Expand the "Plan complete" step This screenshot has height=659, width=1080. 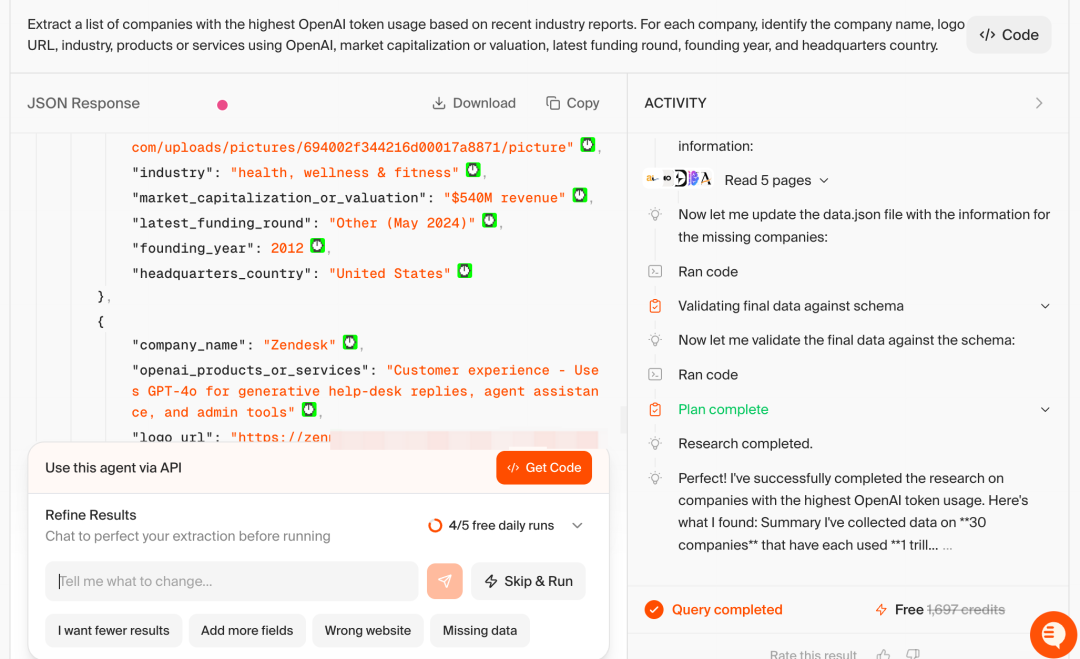point(1045,410)
